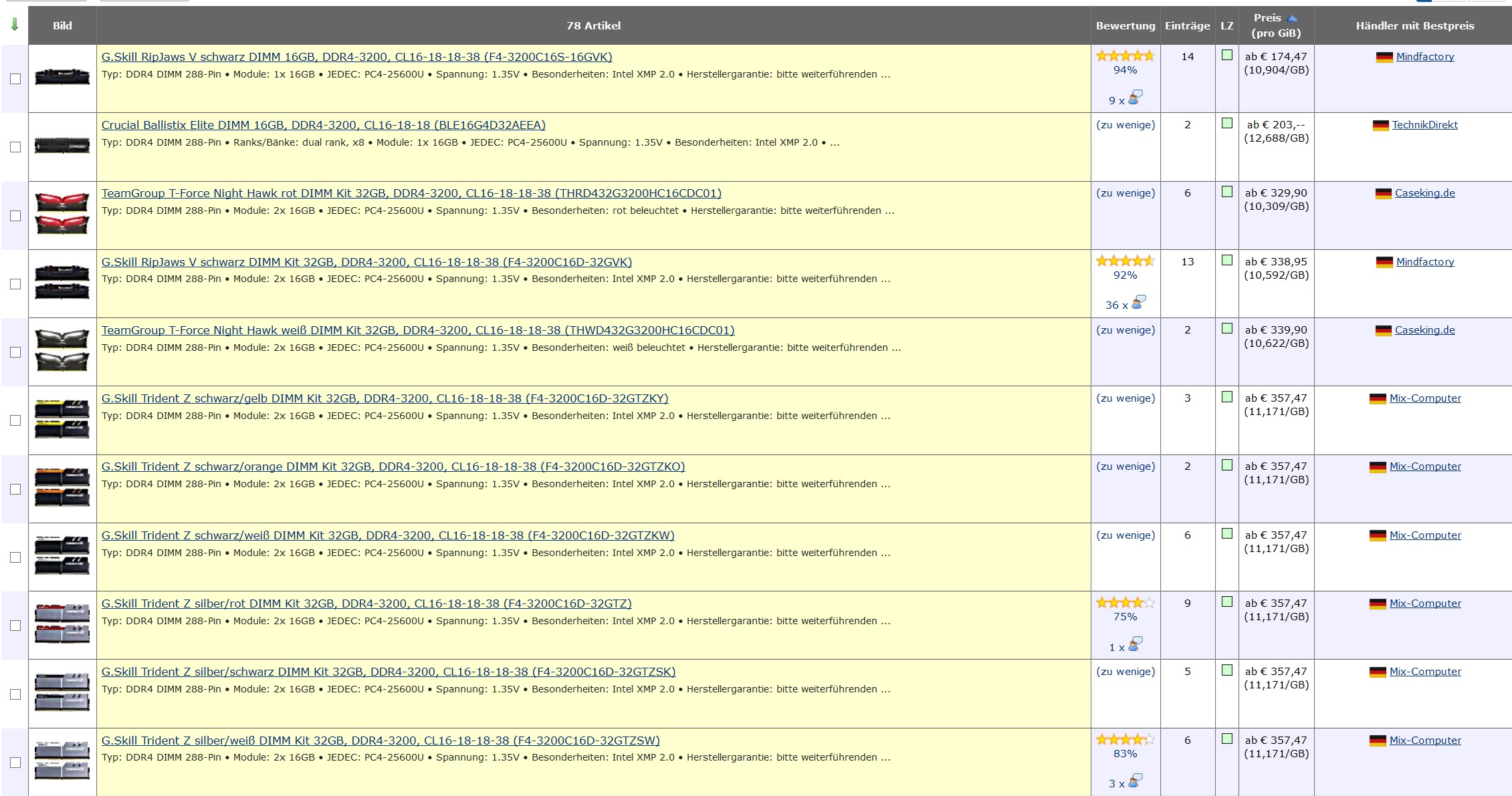Open G.Skill Trident Z schwarz/gelb product link
This screenshot has height=796, width=1512.
tap(385, 398)
